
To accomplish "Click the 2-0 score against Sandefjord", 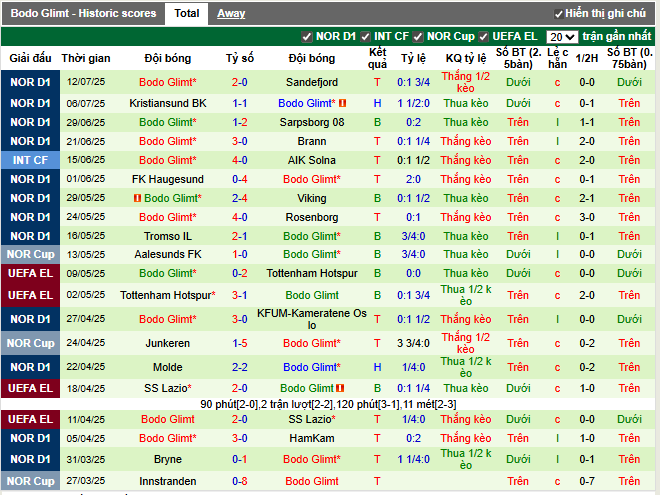I will 240,82.
